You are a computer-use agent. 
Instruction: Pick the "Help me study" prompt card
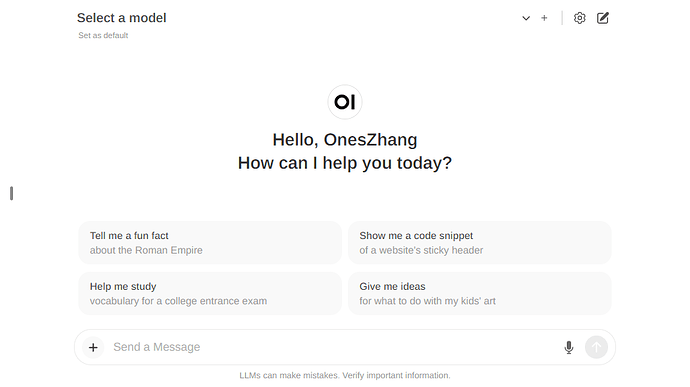(x=210, y=293)
